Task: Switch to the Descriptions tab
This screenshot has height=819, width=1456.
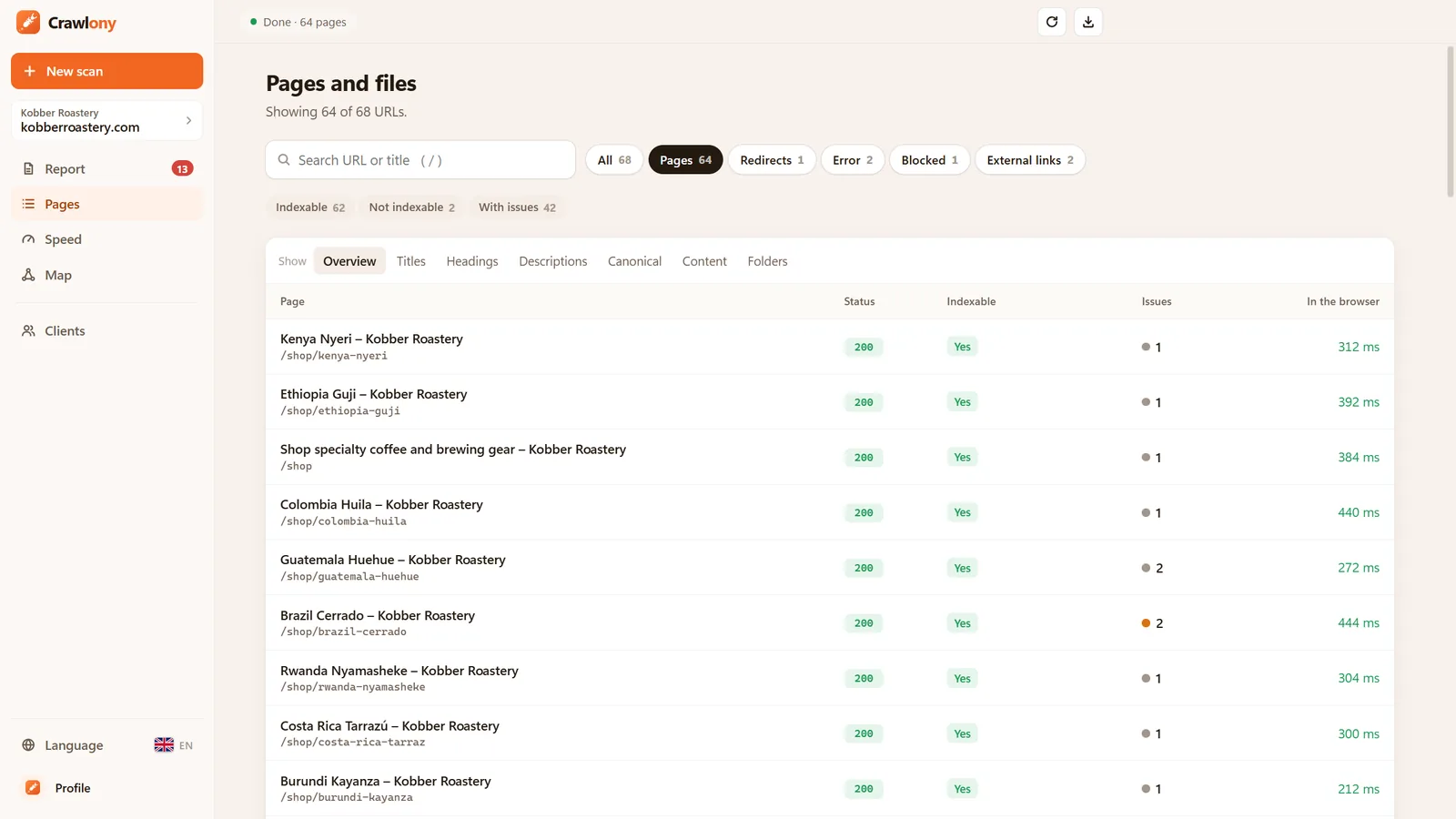Action: coord(553,261)
